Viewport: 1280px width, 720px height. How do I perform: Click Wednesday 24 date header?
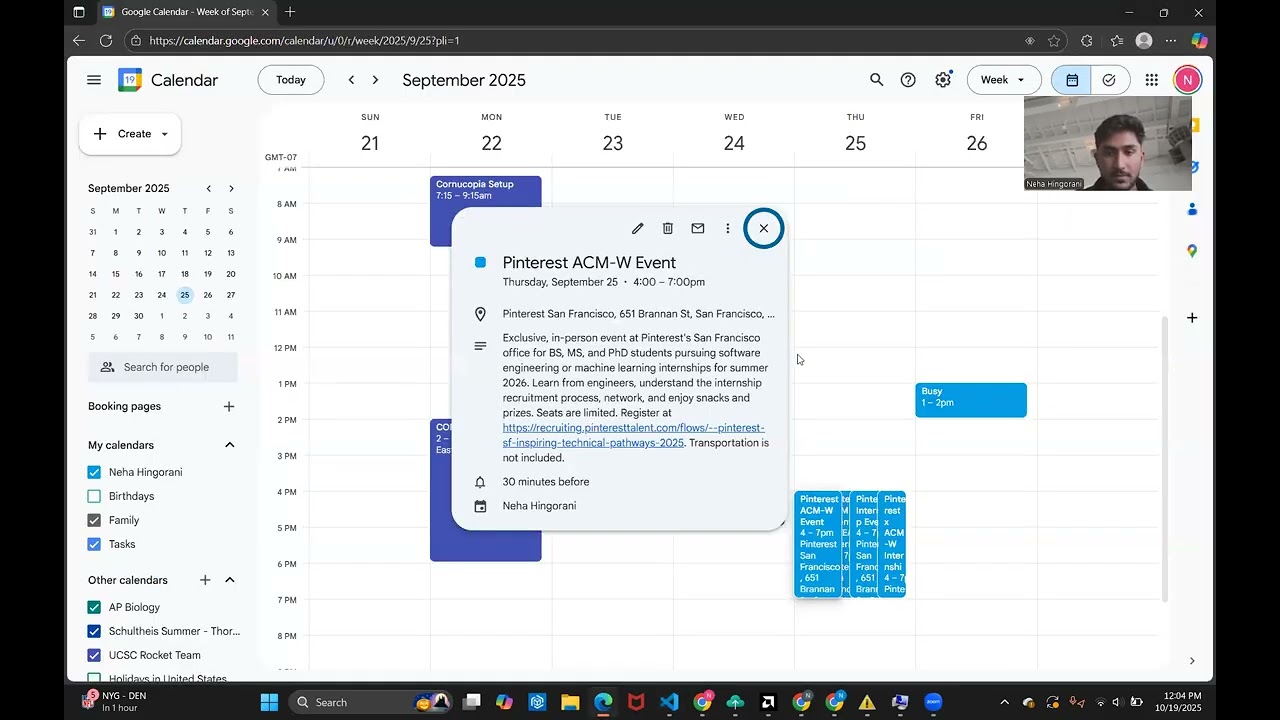click(734, 143)
